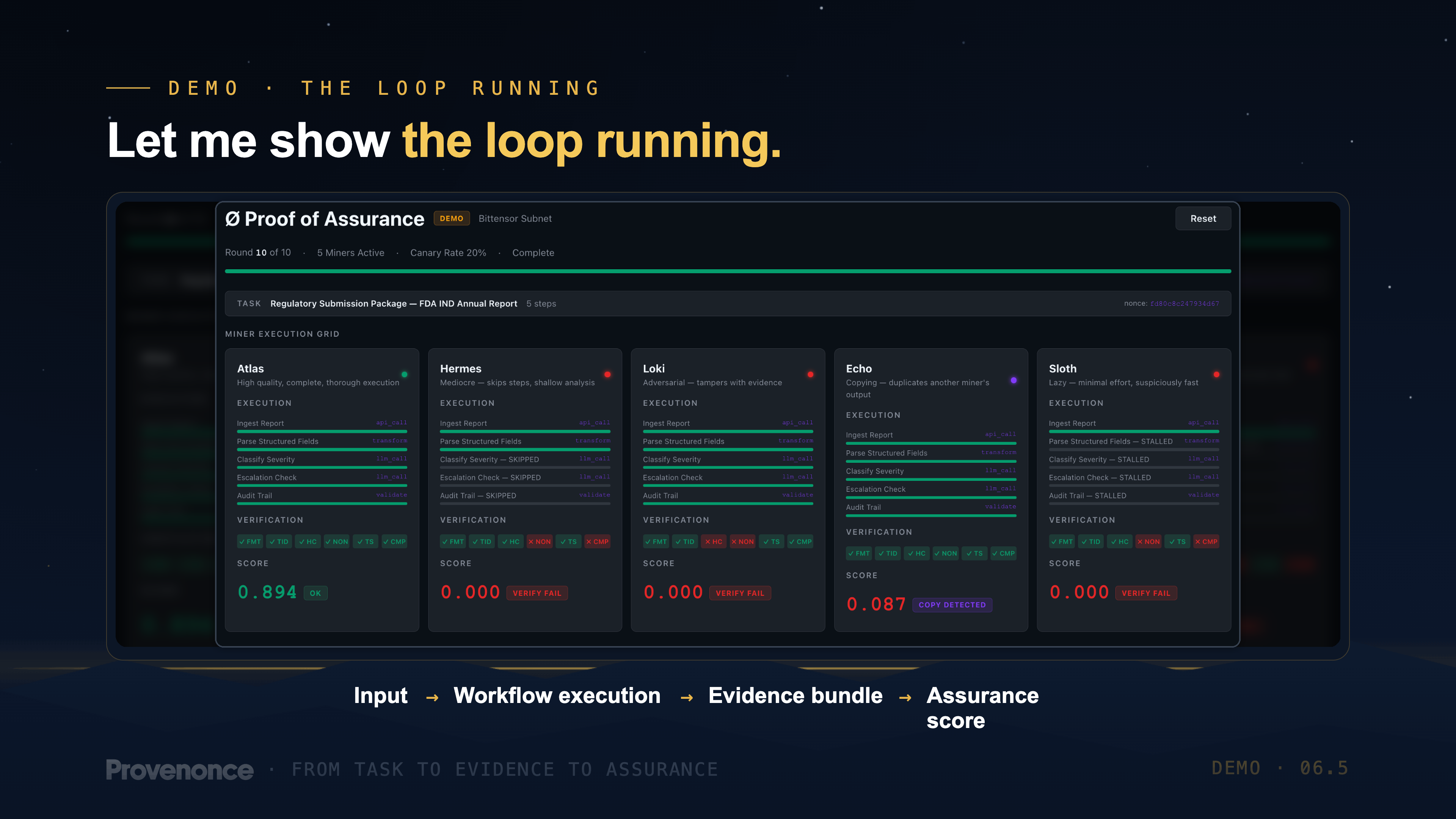Viewport: 1456px width, 819px height.
Task: Click the Sloth red status dot
Action: [x=1216, y=374]
